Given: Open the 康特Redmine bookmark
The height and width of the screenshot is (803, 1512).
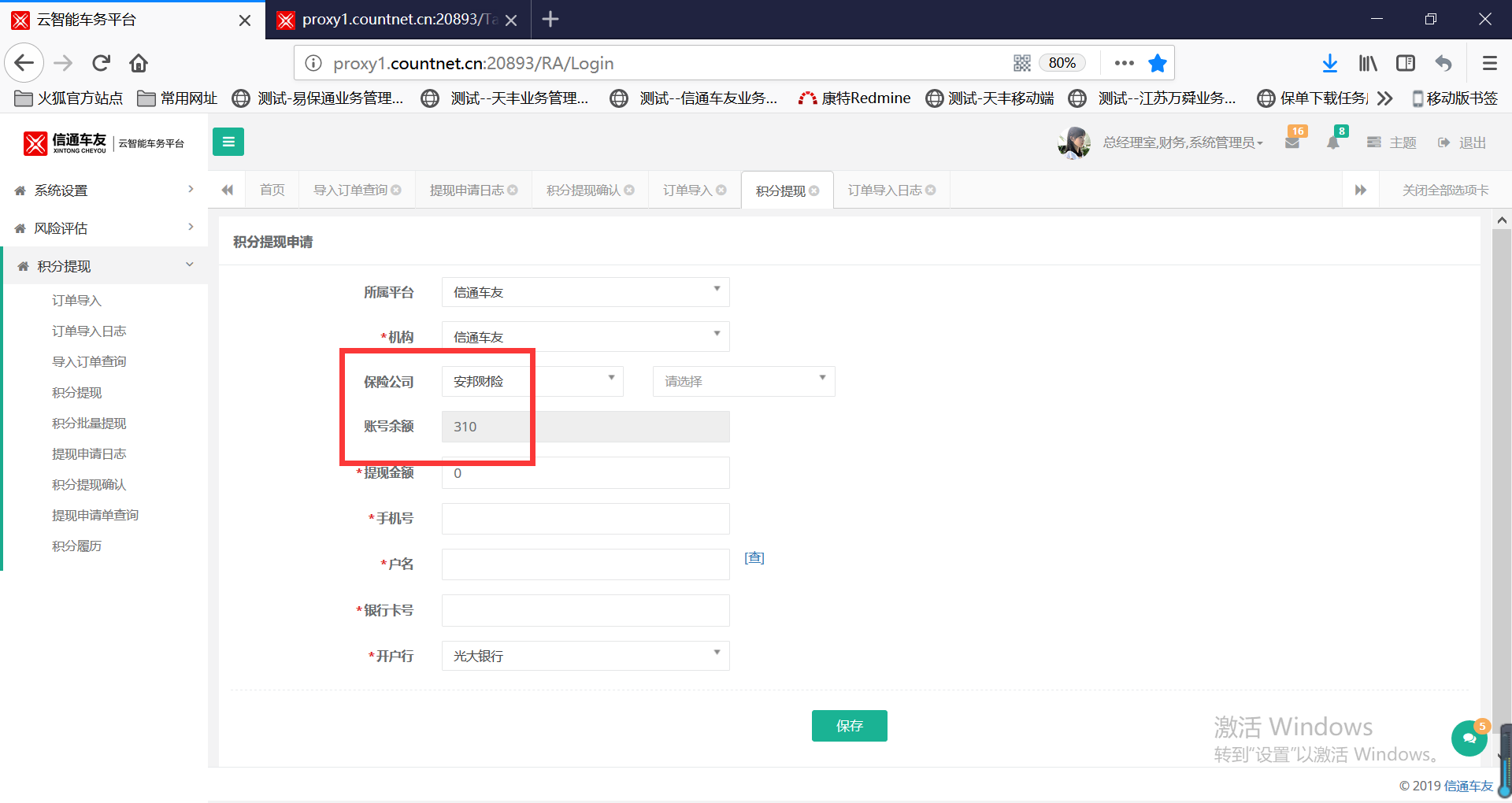Looking at the screenshot, I should (854, 98).
